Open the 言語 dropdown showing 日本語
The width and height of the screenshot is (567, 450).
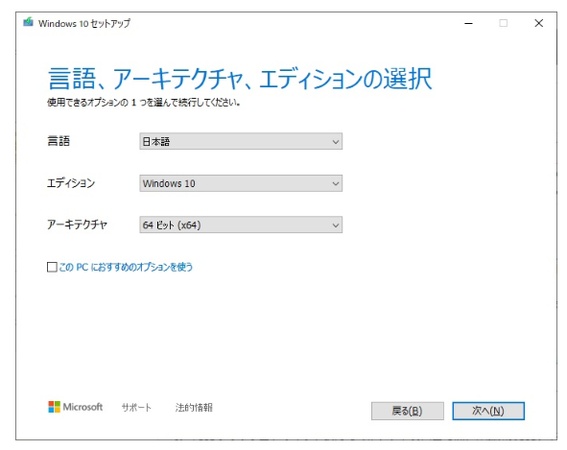(241, 141)
